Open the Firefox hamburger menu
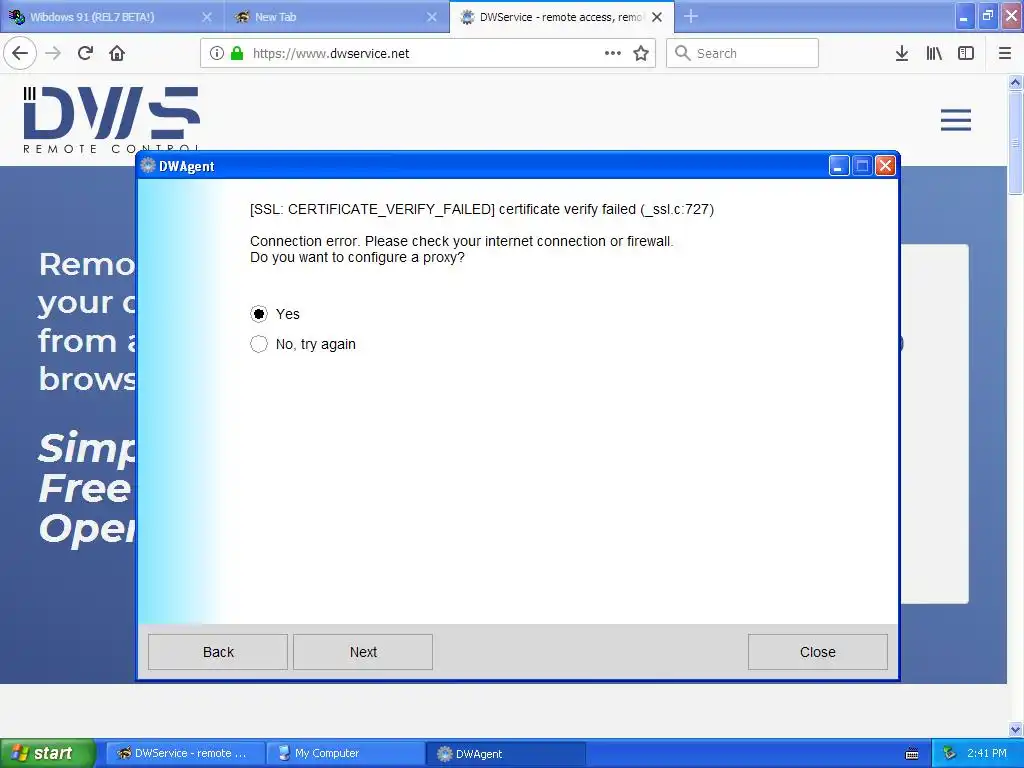The image size is (1024, 768). [1005, 54]
